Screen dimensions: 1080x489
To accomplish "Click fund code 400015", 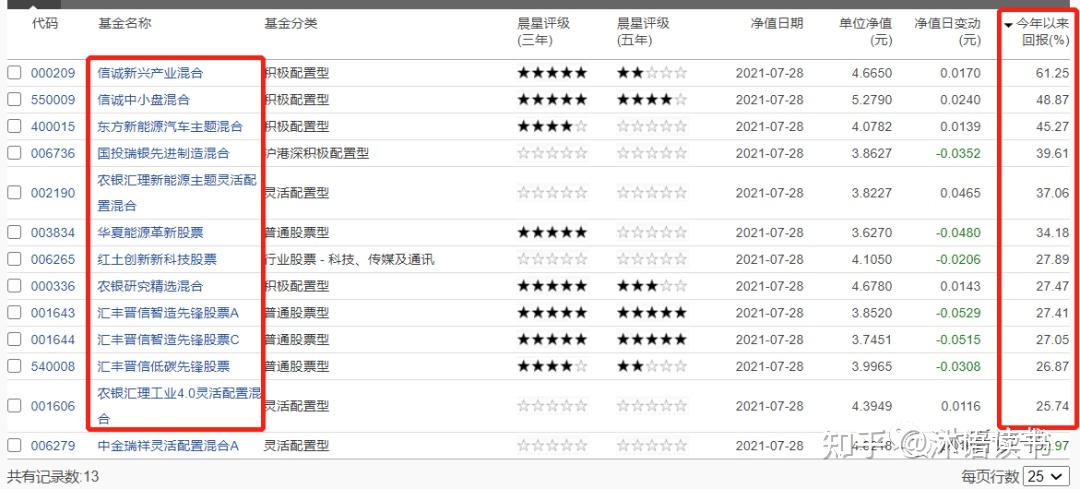I will [x=53, y=127].
